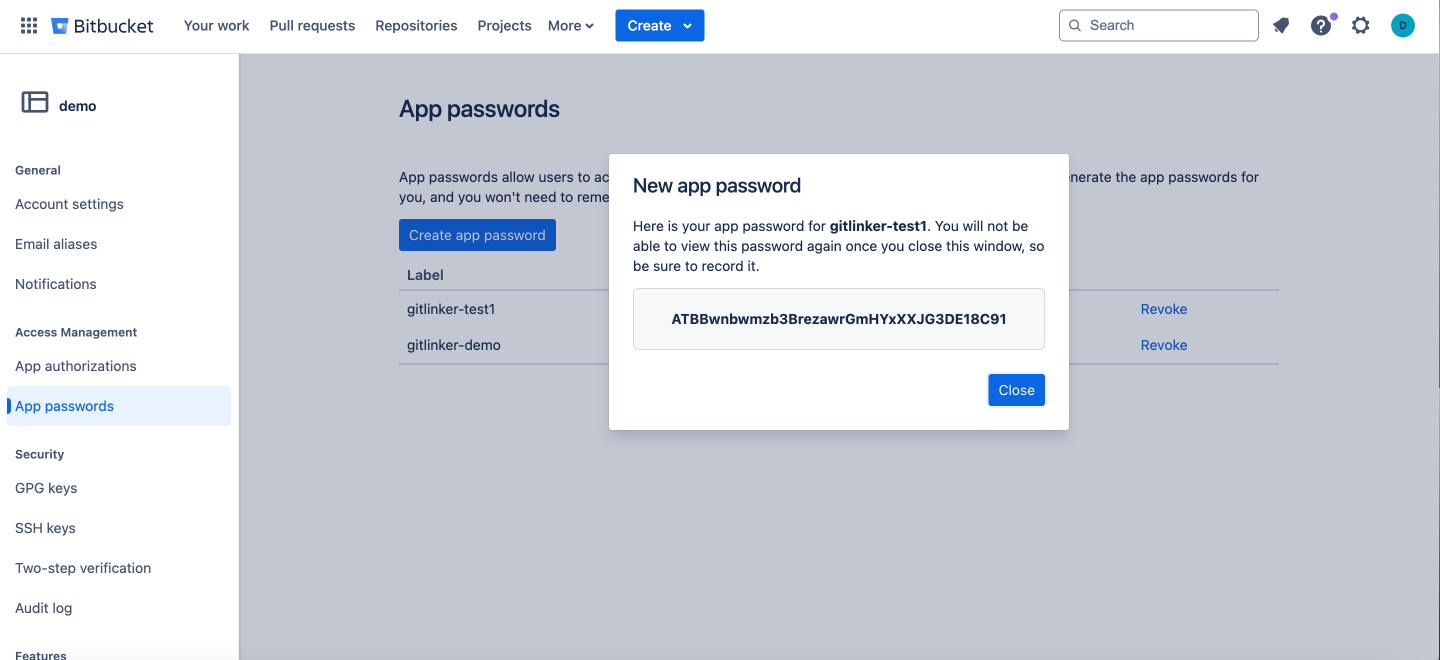
Task: Click the demo workspace sidebar icon
Action: pos(35,102)
